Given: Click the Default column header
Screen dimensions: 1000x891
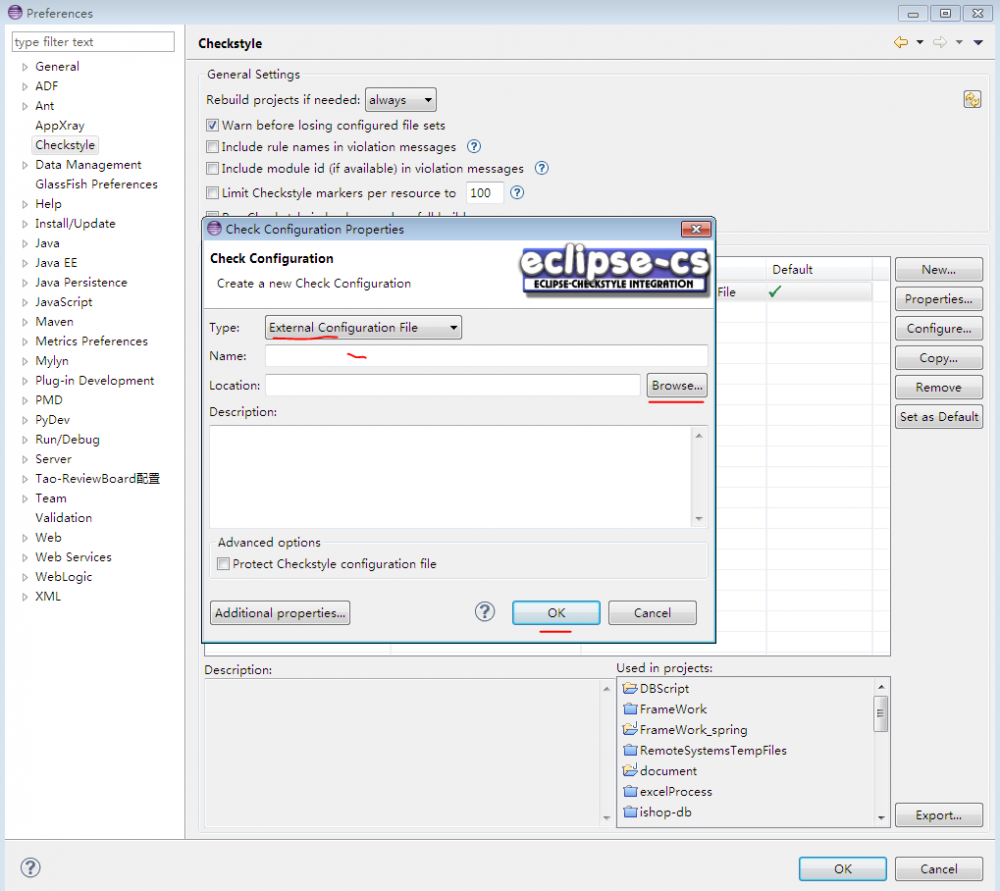Looking at the screenshot, I should (818, 270).
